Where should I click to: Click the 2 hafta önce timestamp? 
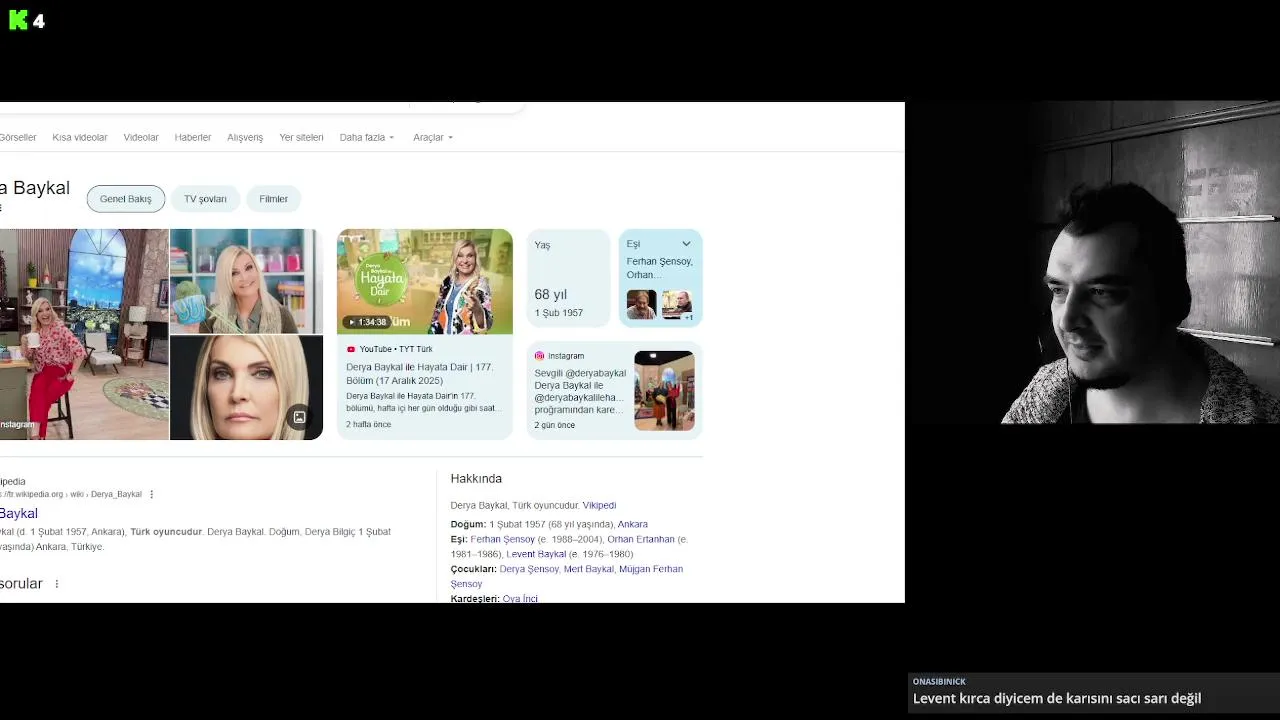(369, 425)
